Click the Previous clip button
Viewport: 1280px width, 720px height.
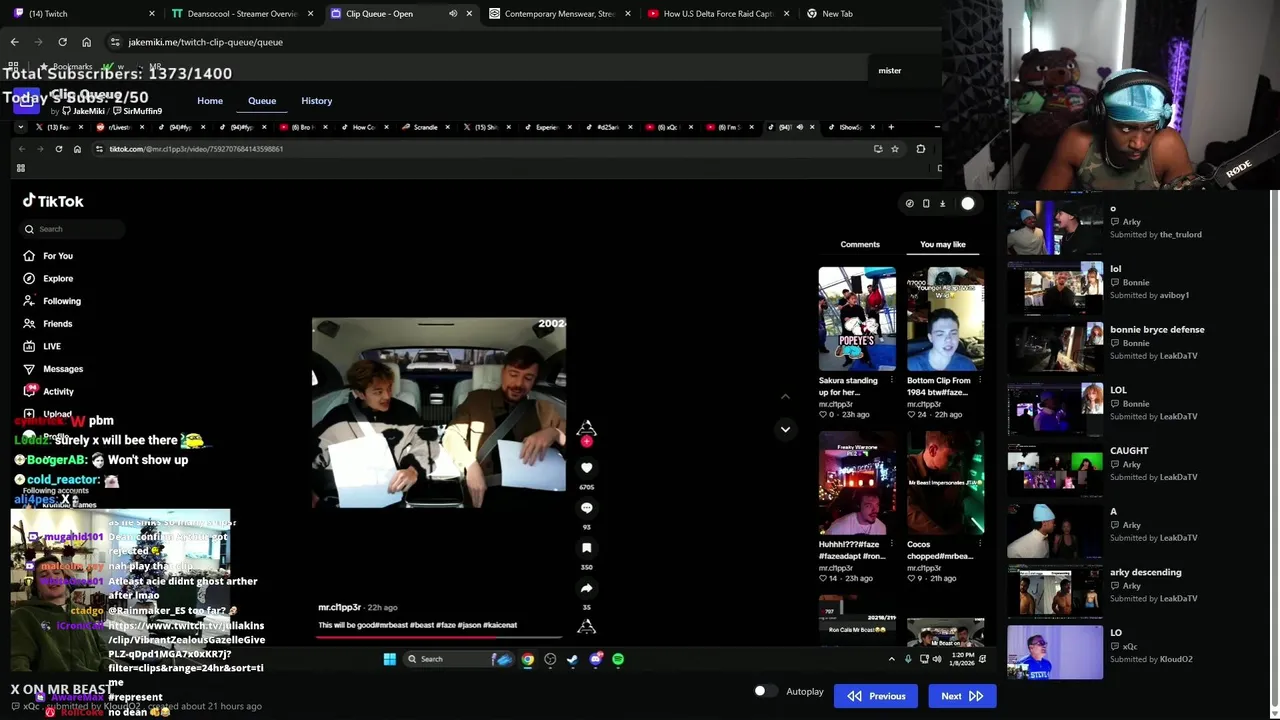click(876, 696)
